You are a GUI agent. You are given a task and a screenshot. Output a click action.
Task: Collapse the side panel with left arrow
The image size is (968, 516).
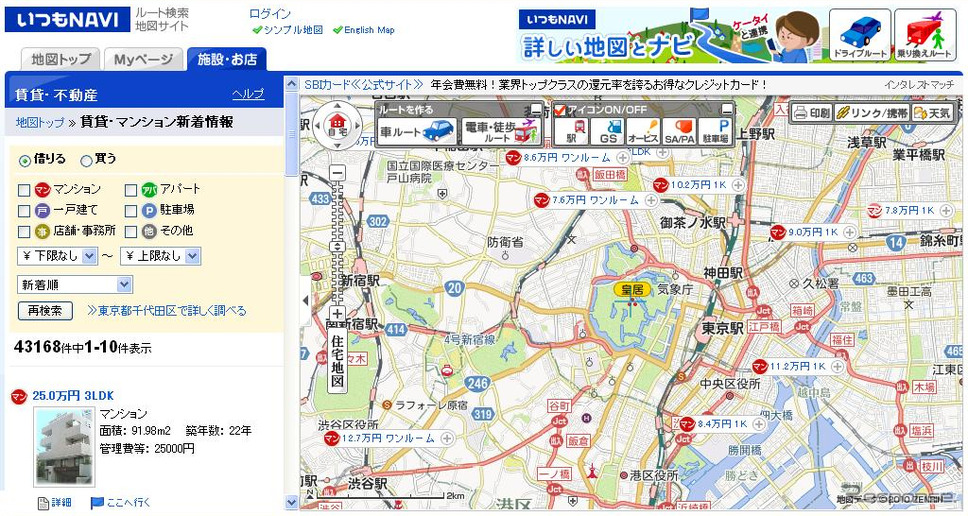click(x=306, y=301)
